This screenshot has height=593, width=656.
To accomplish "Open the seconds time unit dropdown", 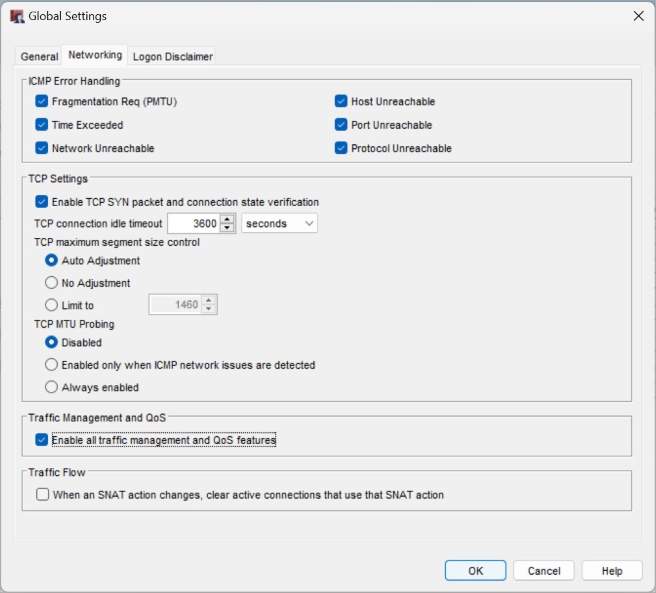I will point(279,223).
